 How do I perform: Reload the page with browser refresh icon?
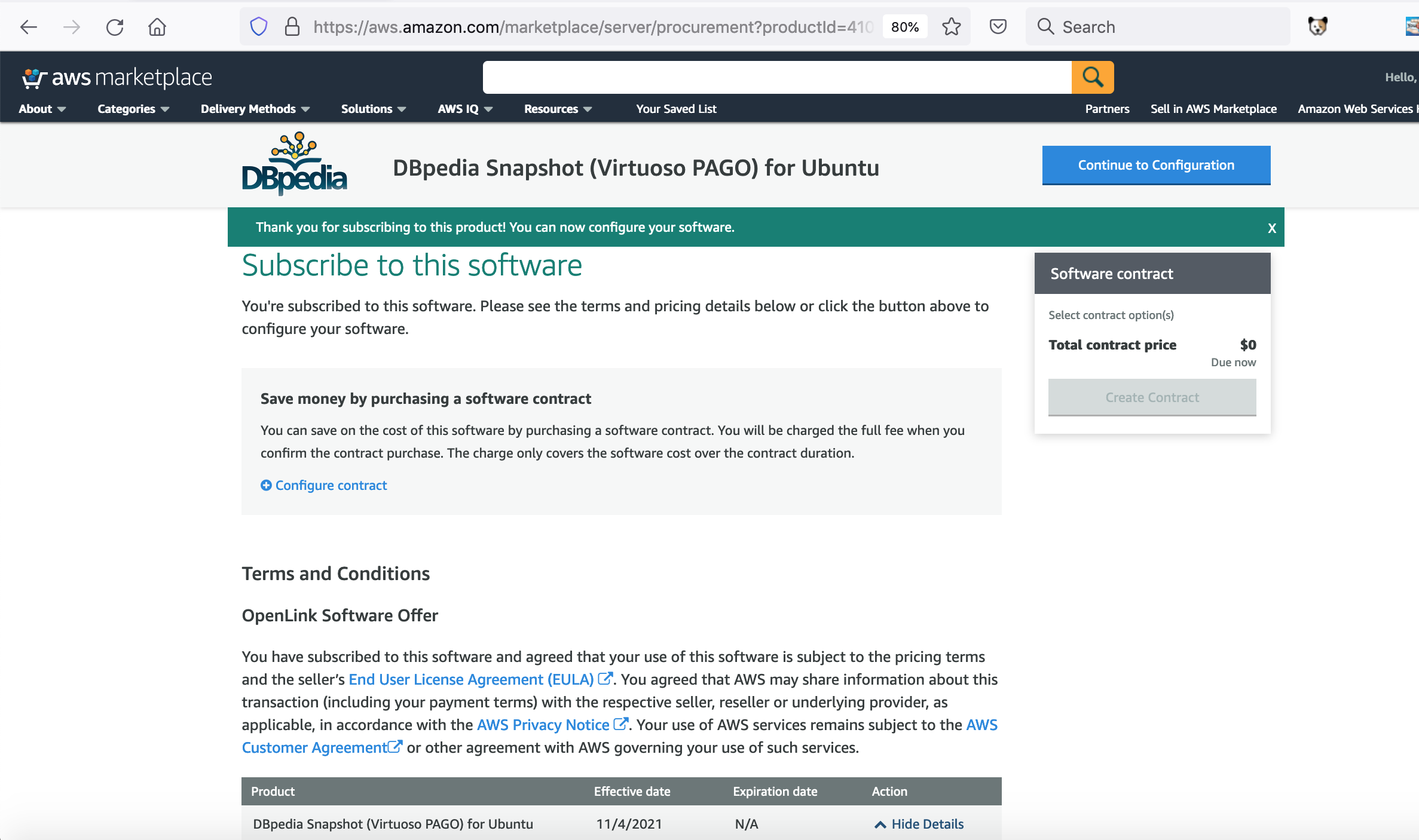click(x=115, y=27)
